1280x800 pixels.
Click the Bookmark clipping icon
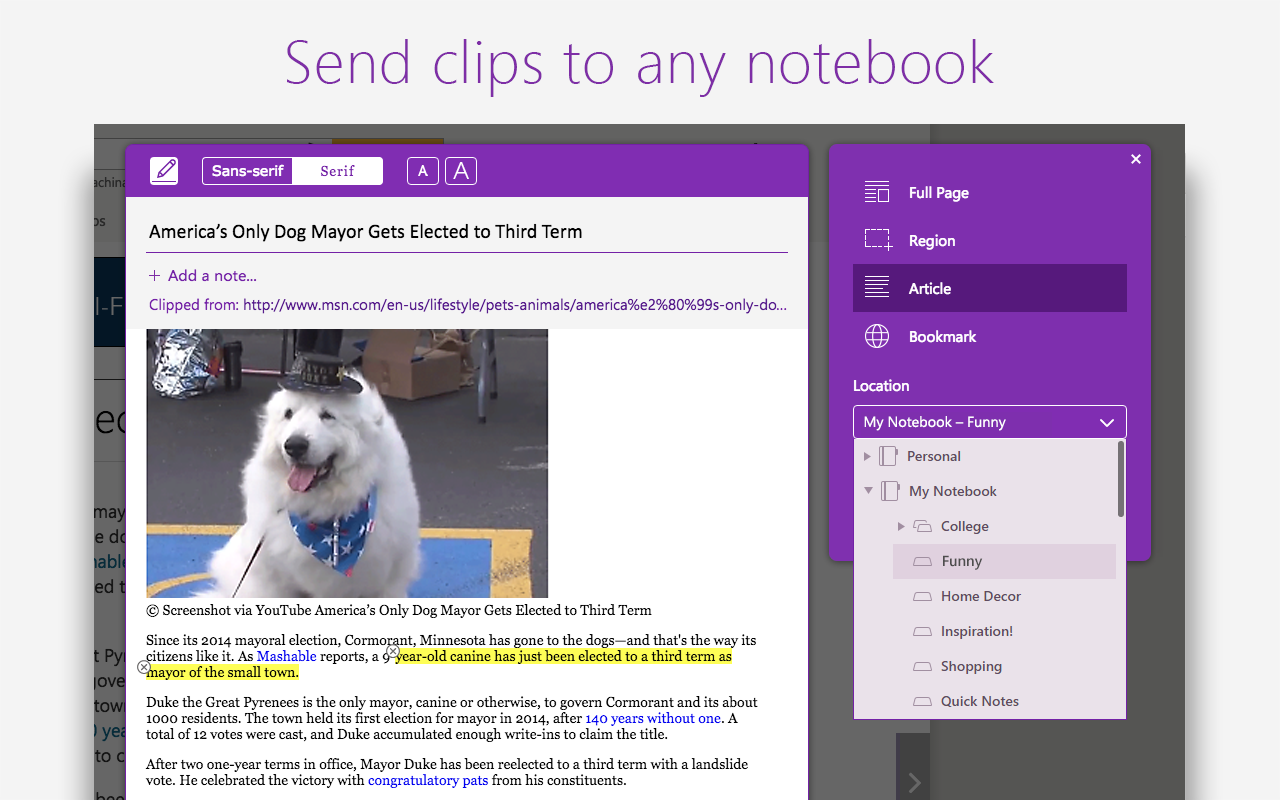click(x=876, y=336)
